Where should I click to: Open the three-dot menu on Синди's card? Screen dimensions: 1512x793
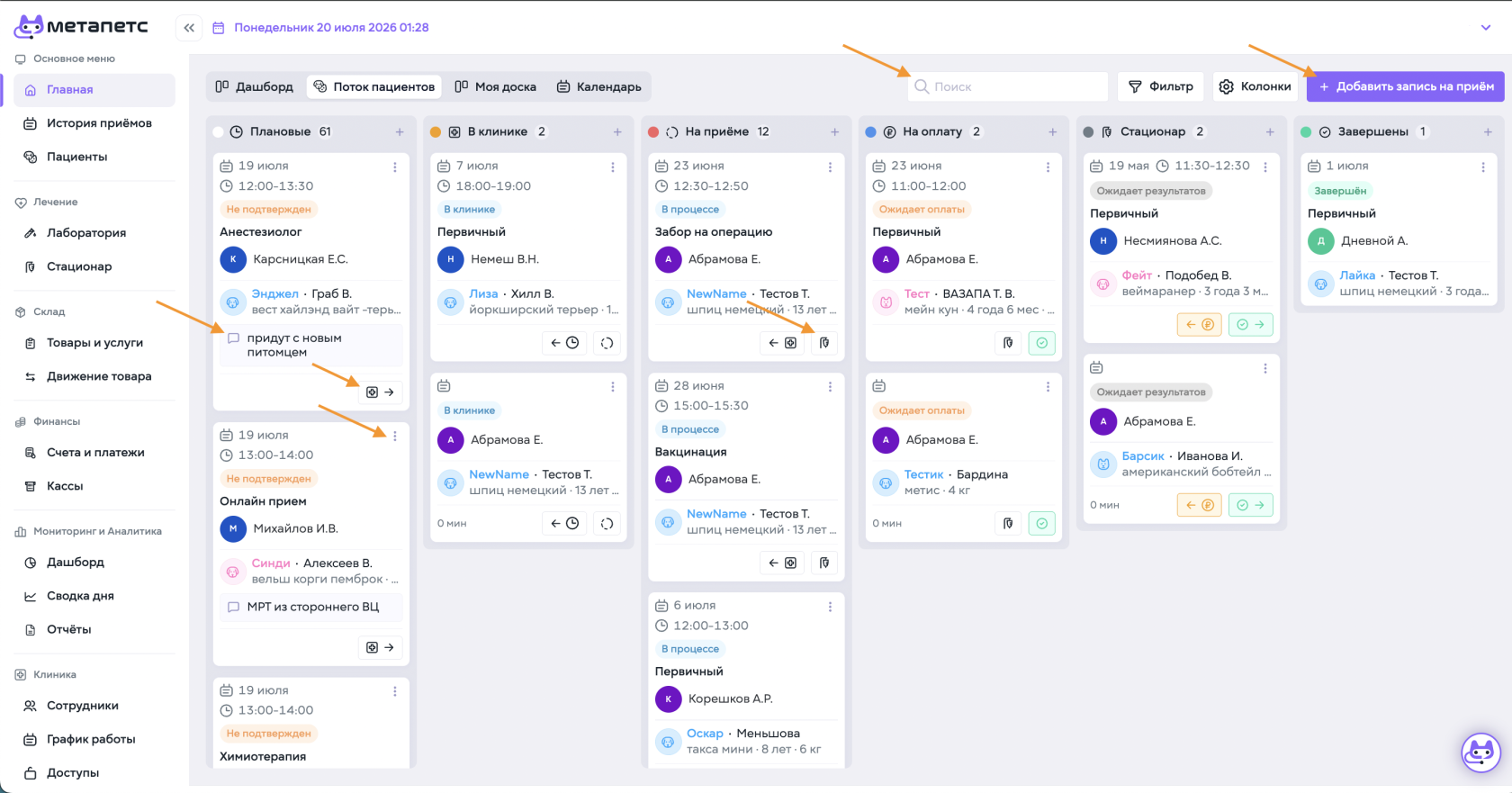[x=395, y=436]
